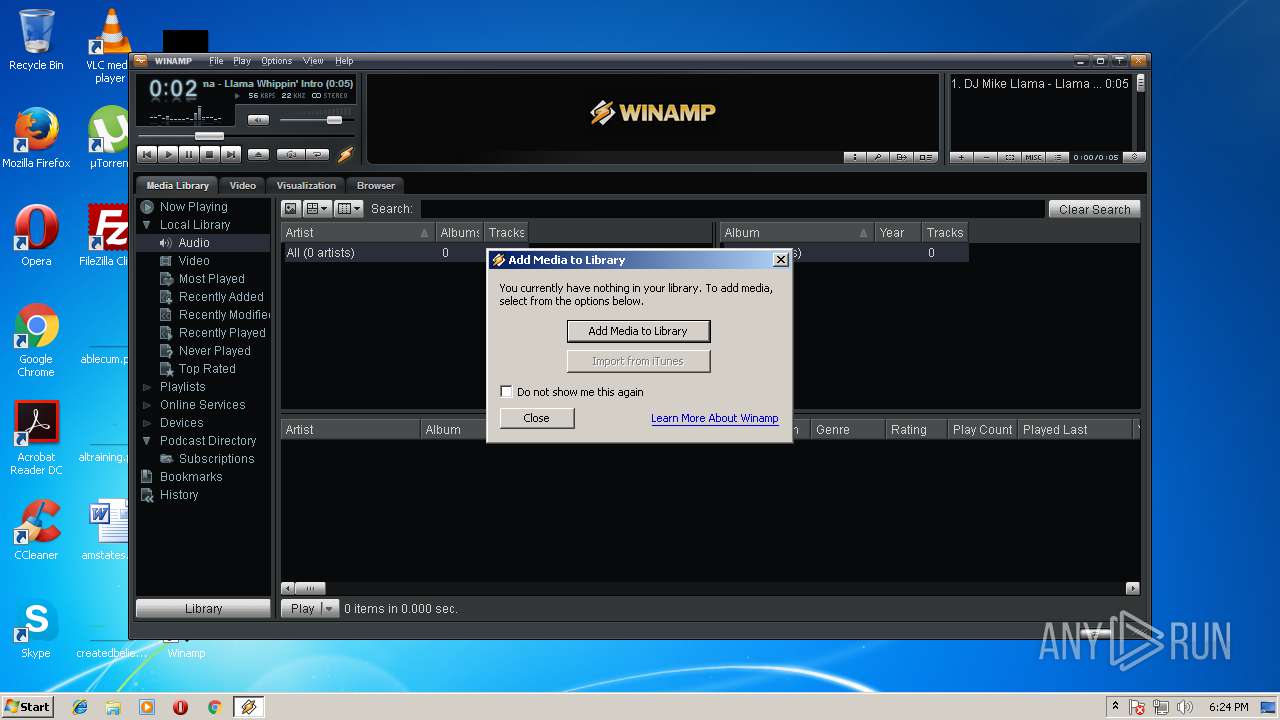Click the playlist add (+) button
The image size is (1280, 720).
pyautogui.click(x=962, y=157)
